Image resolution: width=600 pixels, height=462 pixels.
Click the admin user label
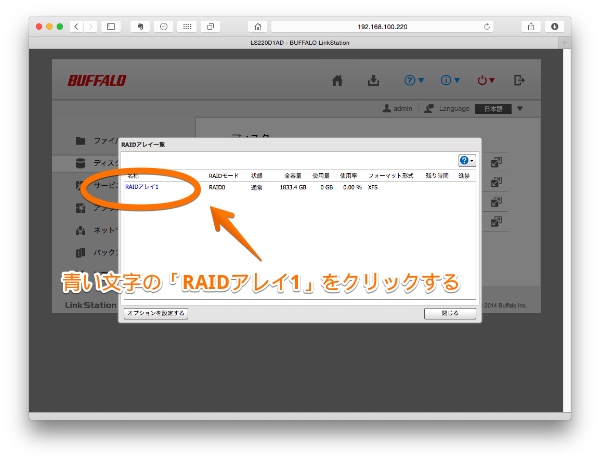pyautogui.click(x=398, y=109)
